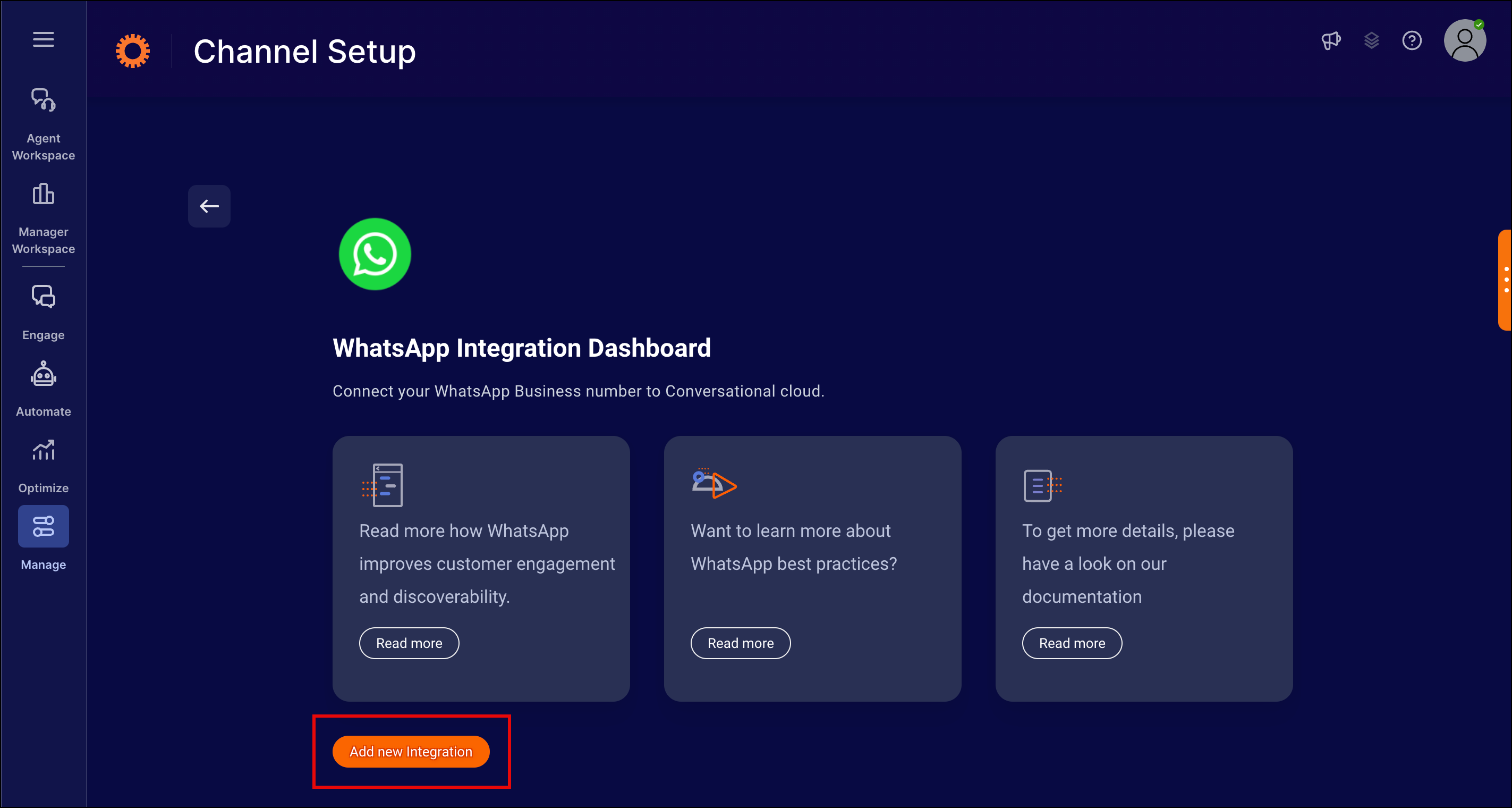Image resolution: width=1512 pixels, height=808 pixels.
Task: Read more about WhatsApp best practices
Action: 740,643
